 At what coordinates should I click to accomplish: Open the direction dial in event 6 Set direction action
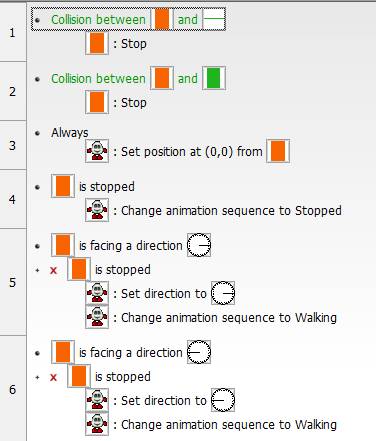[x=223, y=400]
